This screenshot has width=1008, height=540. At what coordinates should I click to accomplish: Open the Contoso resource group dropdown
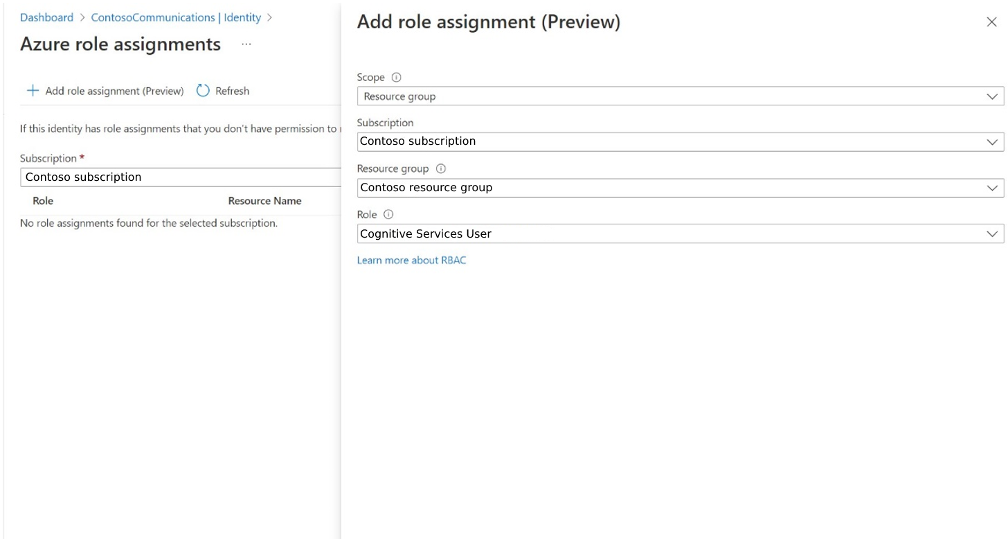click(x=680, y=188)
